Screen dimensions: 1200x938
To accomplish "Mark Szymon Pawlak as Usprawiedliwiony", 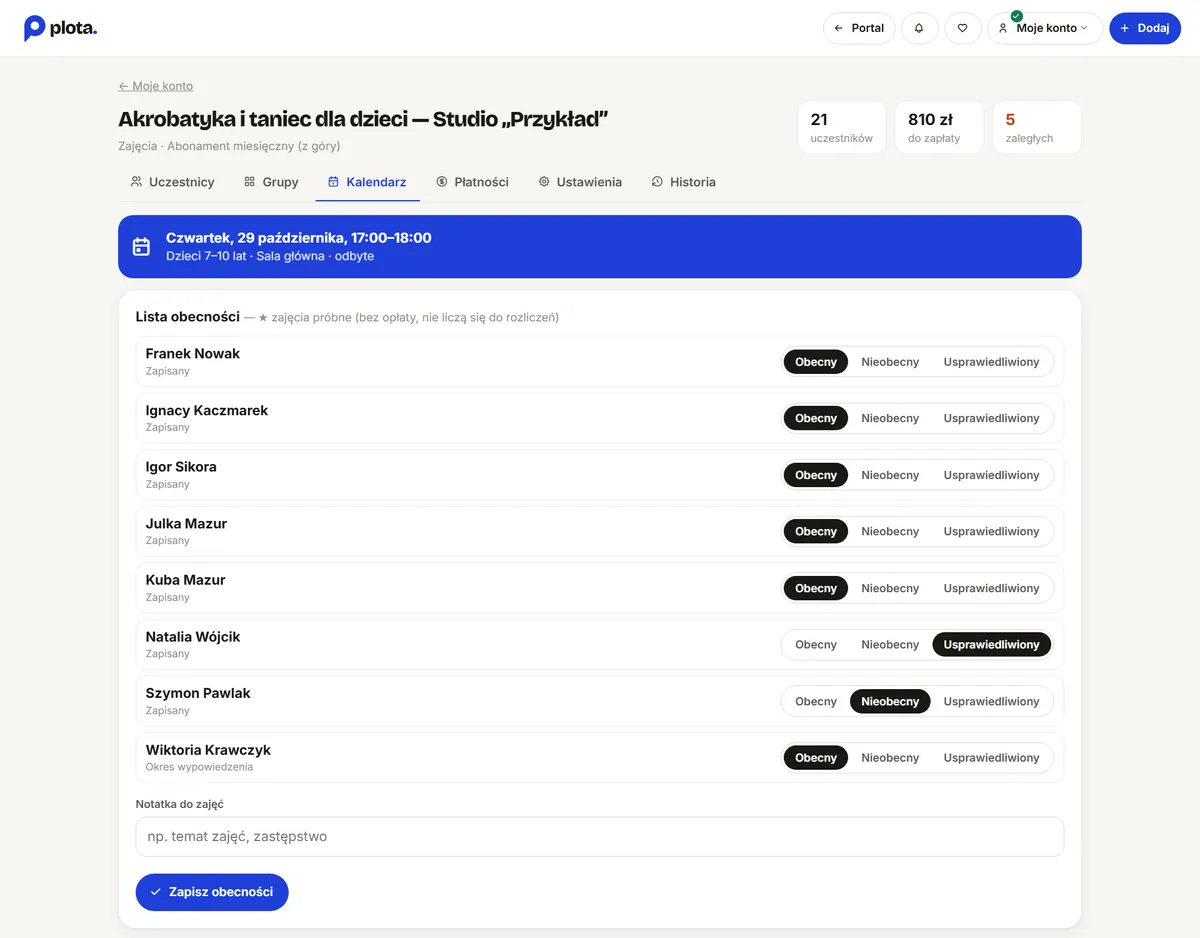I will tap(991, 701).
